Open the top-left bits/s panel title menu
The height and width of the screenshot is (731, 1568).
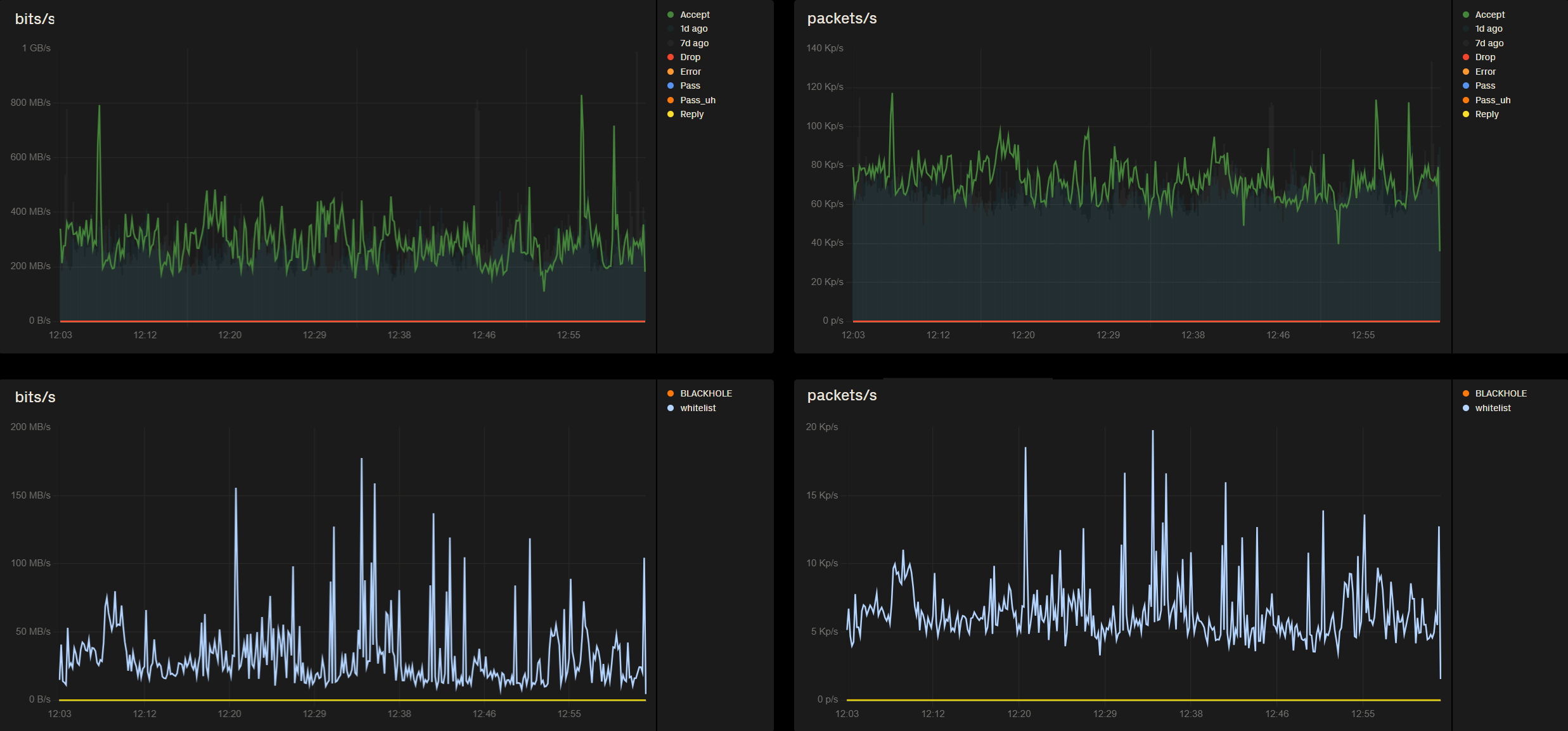pyautogui.click(x=35, y=19)
